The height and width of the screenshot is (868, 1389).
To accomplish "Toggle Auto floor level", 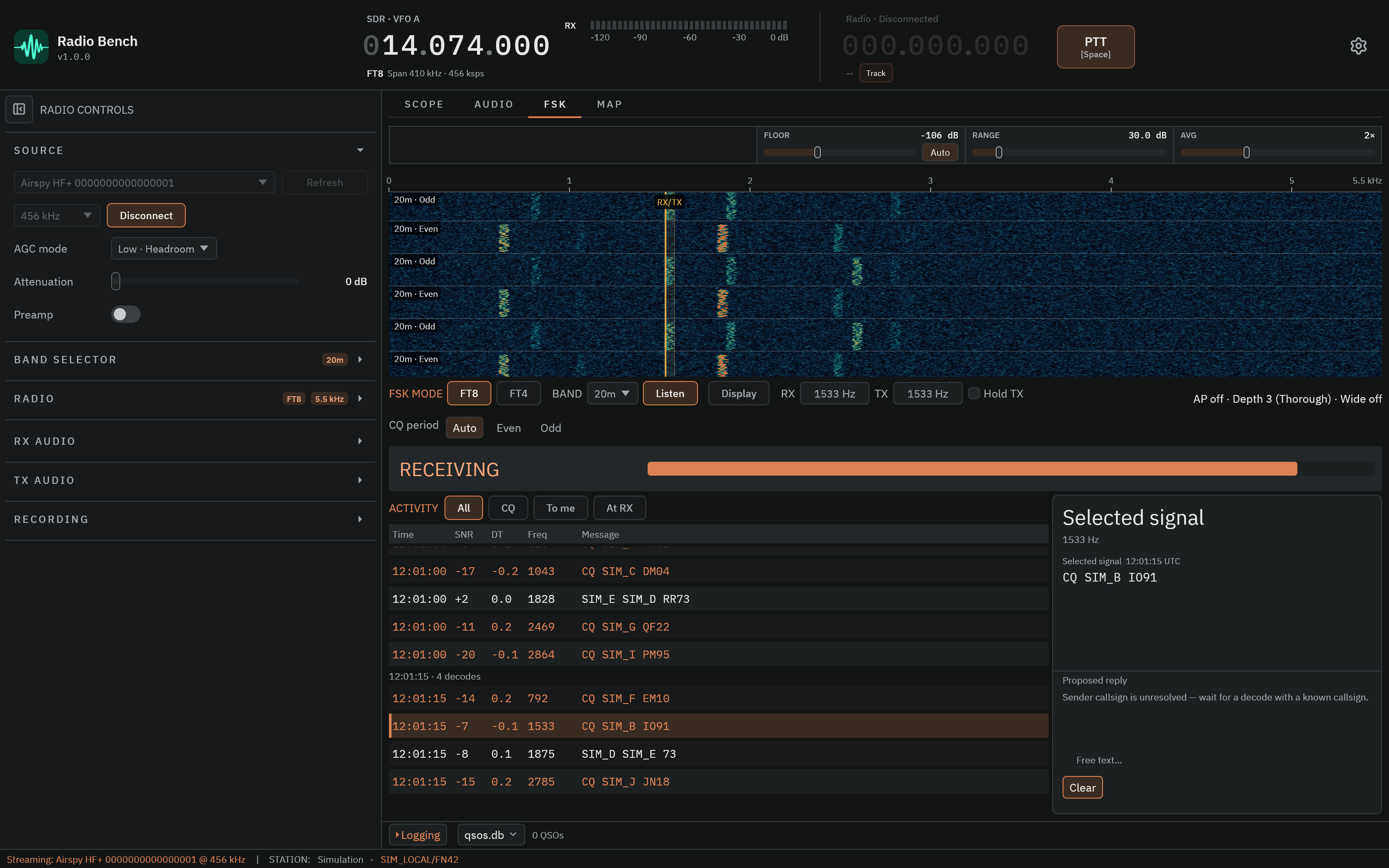I will tap(940, 153).
